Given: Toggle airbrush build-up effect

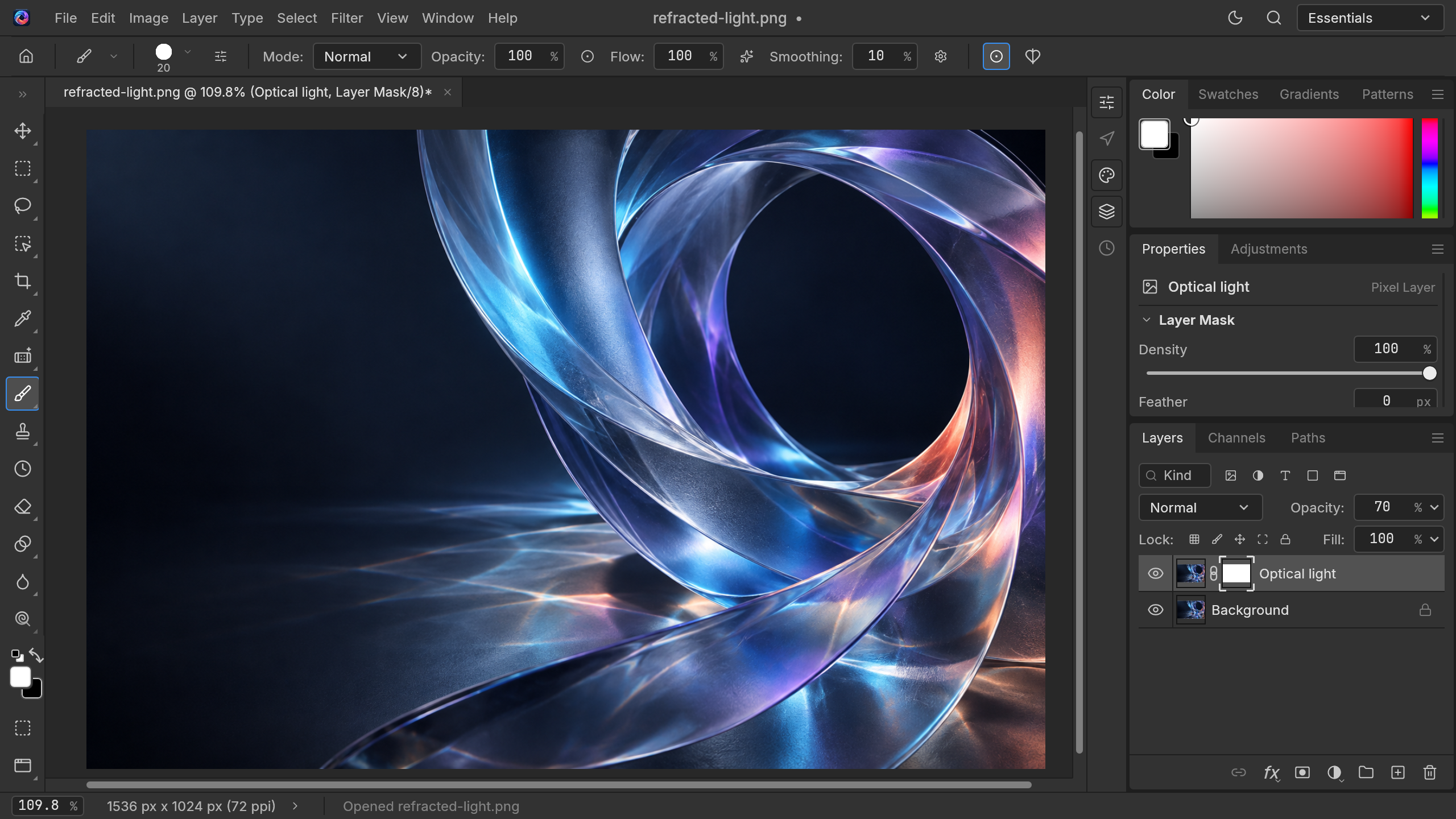Looking at the screenshot, I should click(x=747, y=56).
